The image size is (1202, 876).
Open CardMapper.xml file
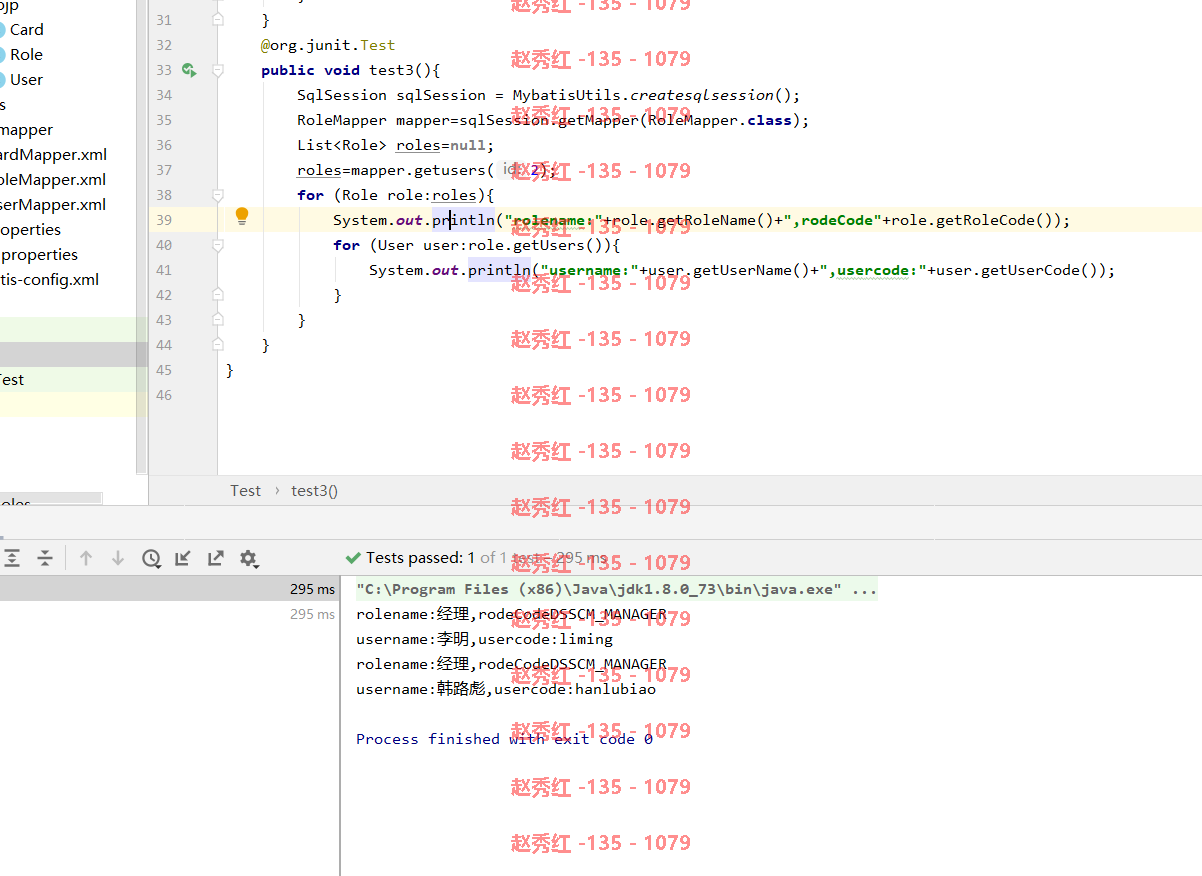tap(53, 155)
